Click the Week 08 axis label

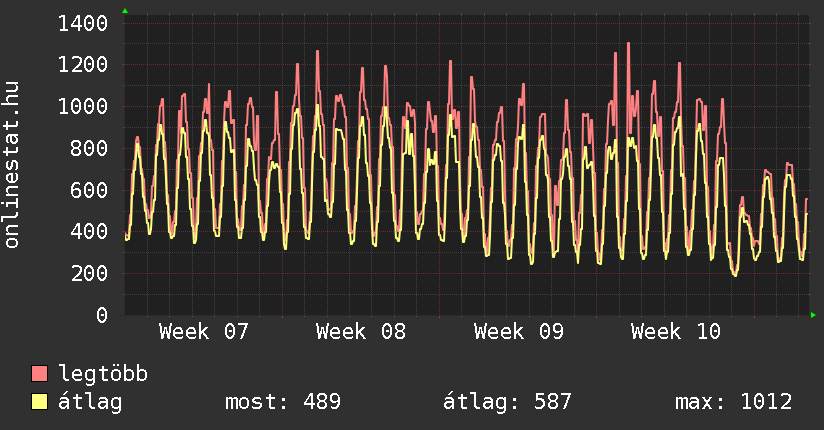click(361, 332)
